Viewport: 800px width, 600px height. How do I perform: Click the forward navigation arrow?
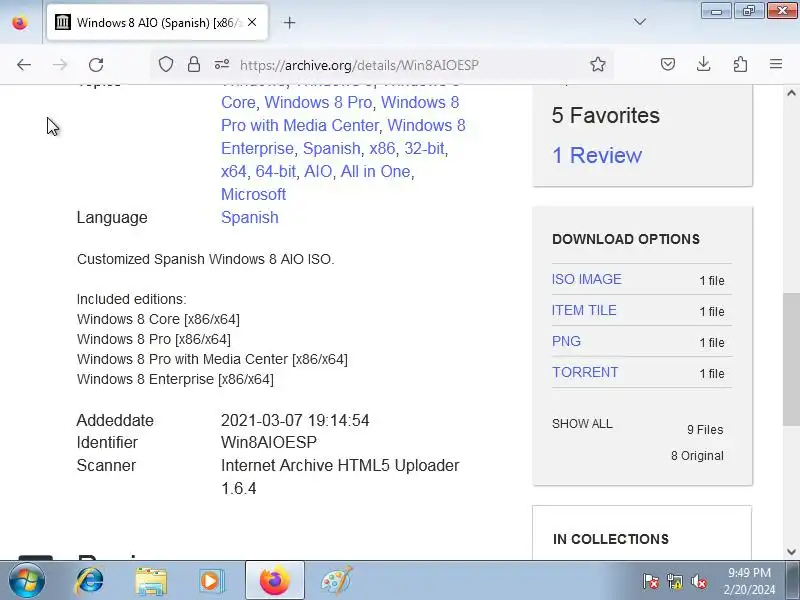[x=60, y=65]
